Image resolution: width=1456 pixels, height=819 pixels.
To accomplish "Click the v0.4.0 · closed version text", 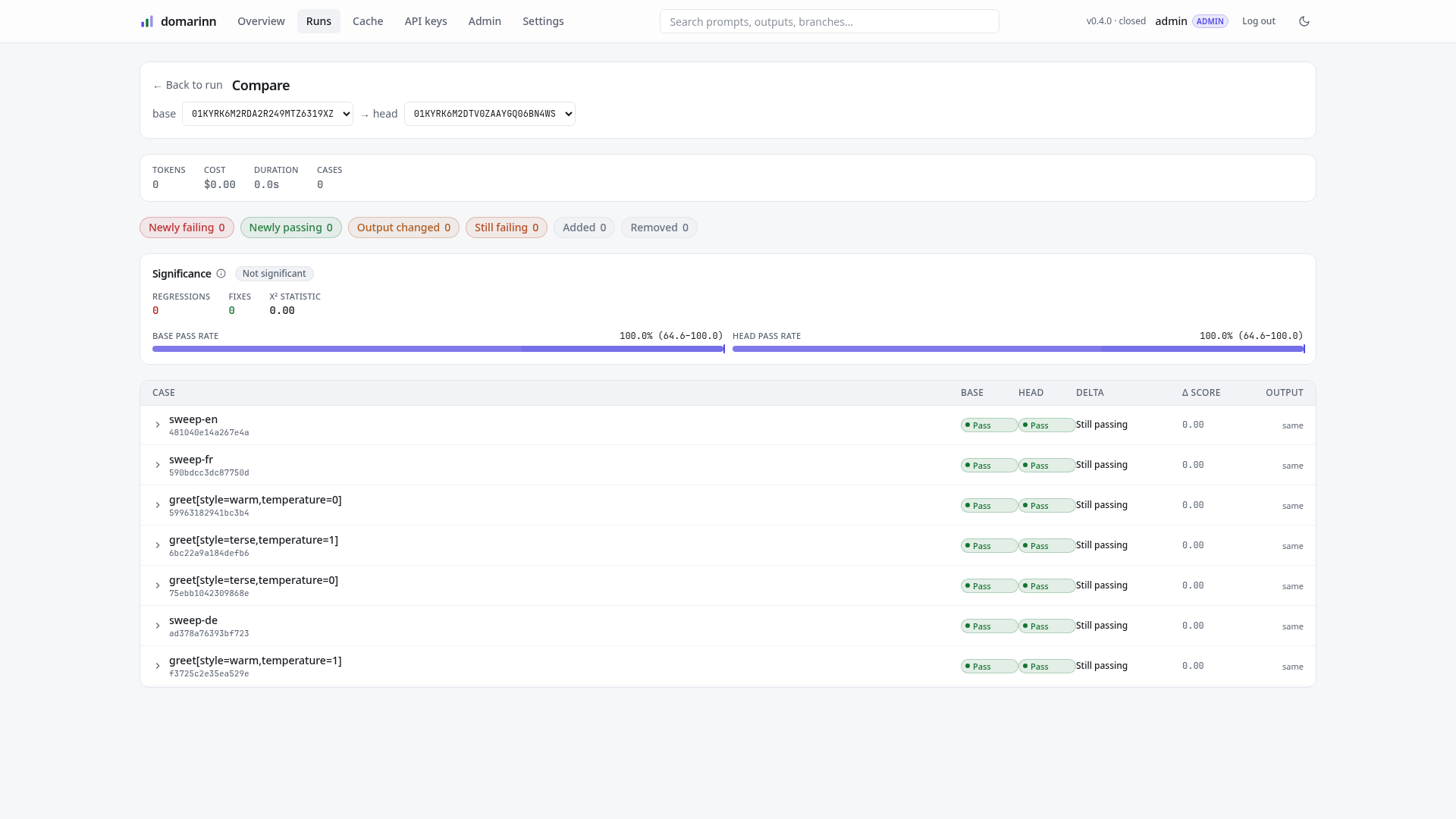I will pyautogui.click(x=1116, y=21).
